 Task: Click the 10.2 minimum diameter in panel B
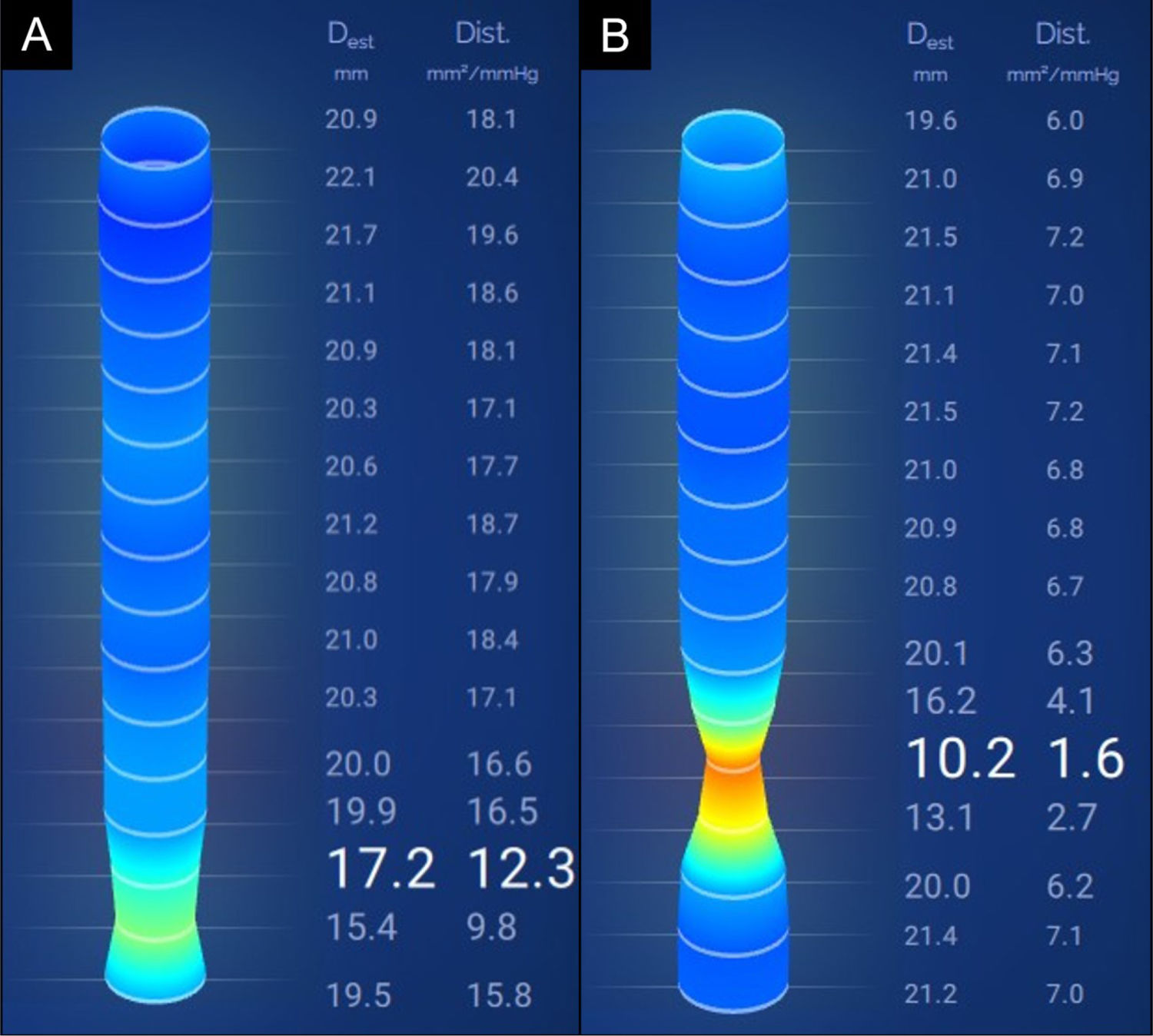[x=961, y=759]
